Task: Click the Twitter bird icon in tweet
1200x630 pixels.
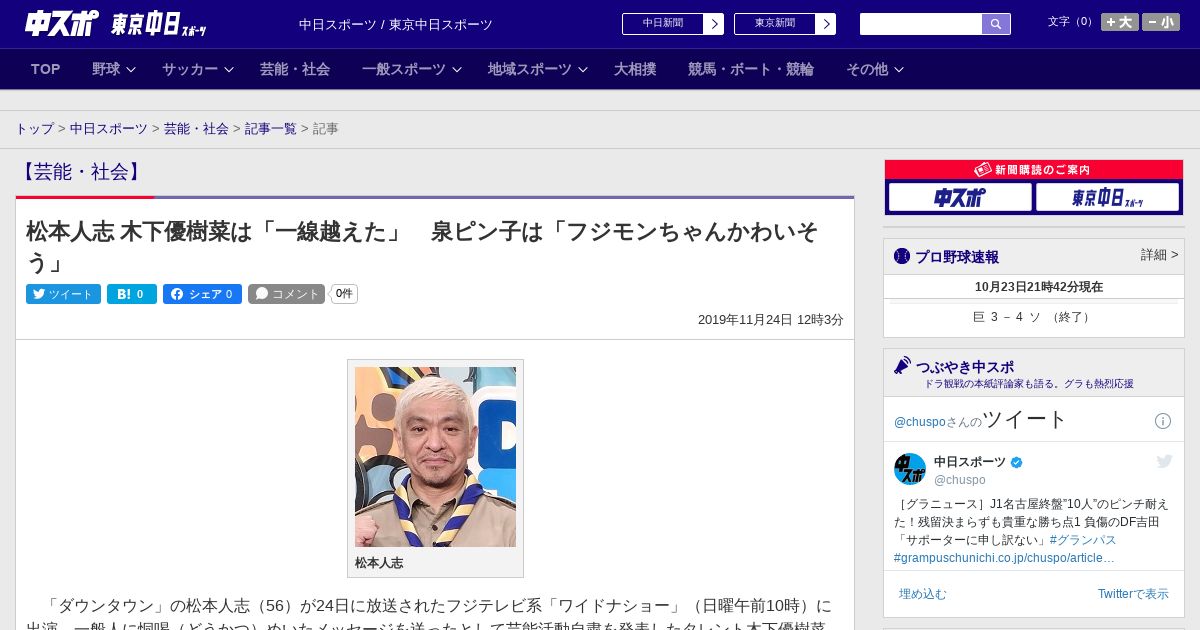Action: pos(1164,461)
